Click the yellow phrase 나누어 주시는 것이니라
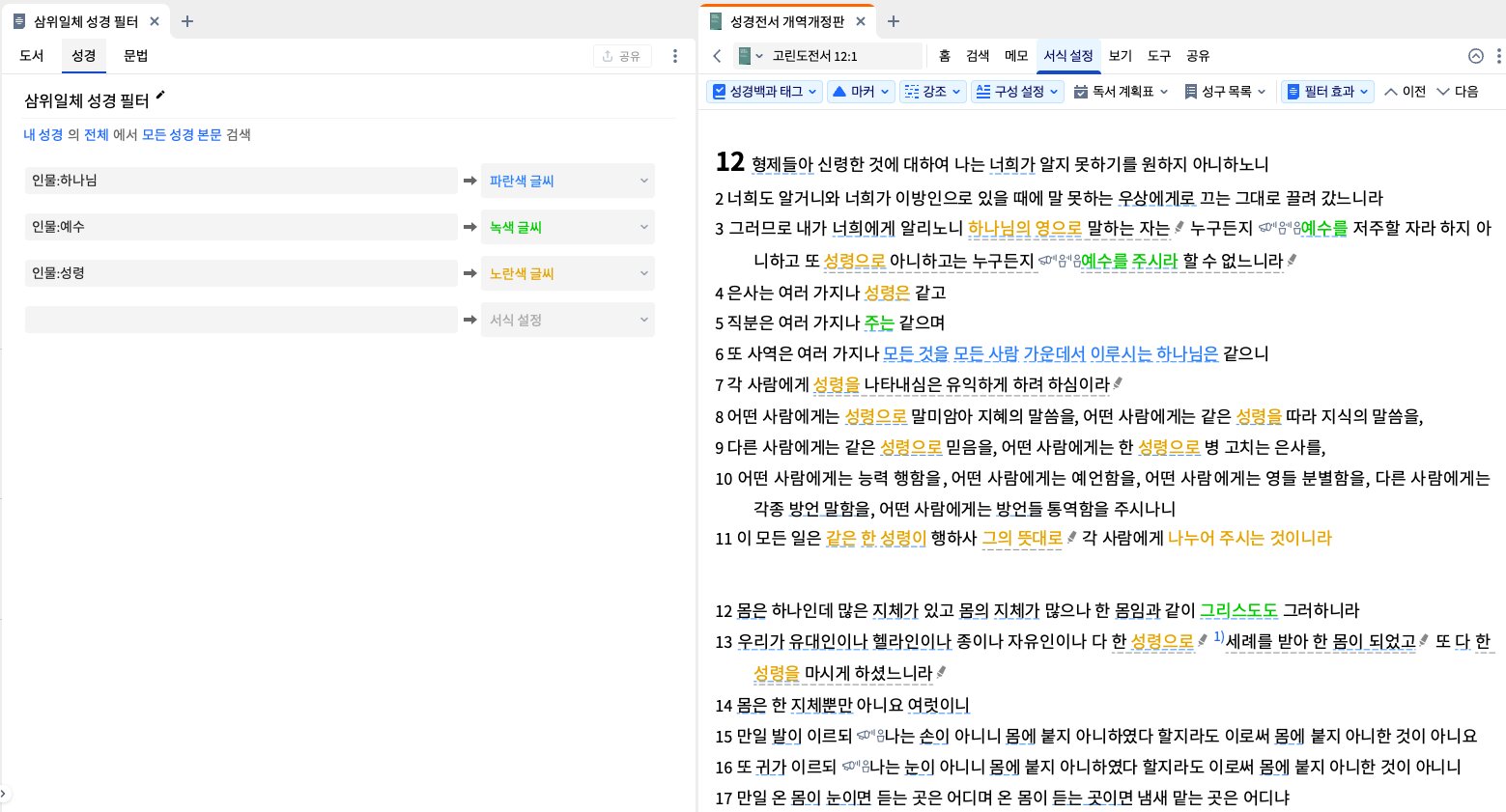This screenshot has height=812, width=1506. pos(1250,538)
